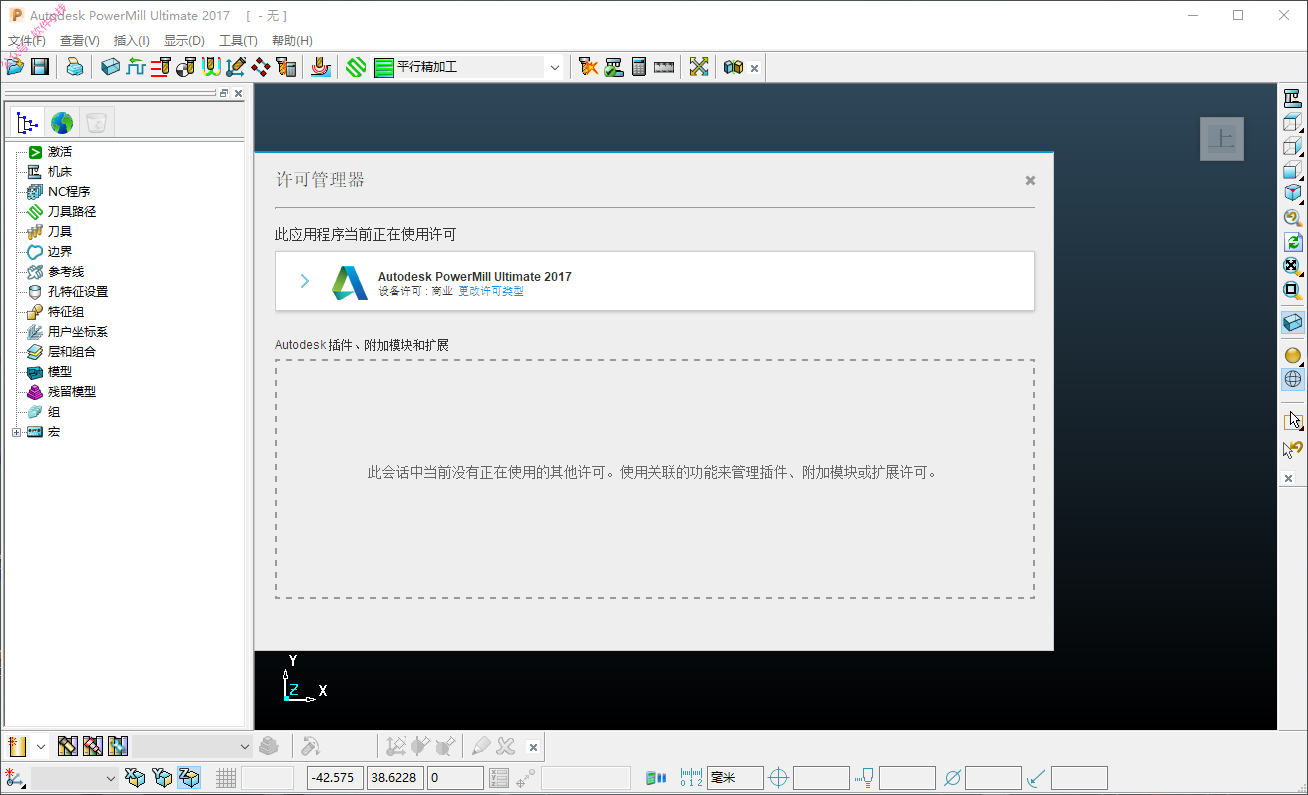The width and height of the screenshot is (1308, 795).
Task: Click the Open Project folder icon
Action: click(x=15, y=67)
